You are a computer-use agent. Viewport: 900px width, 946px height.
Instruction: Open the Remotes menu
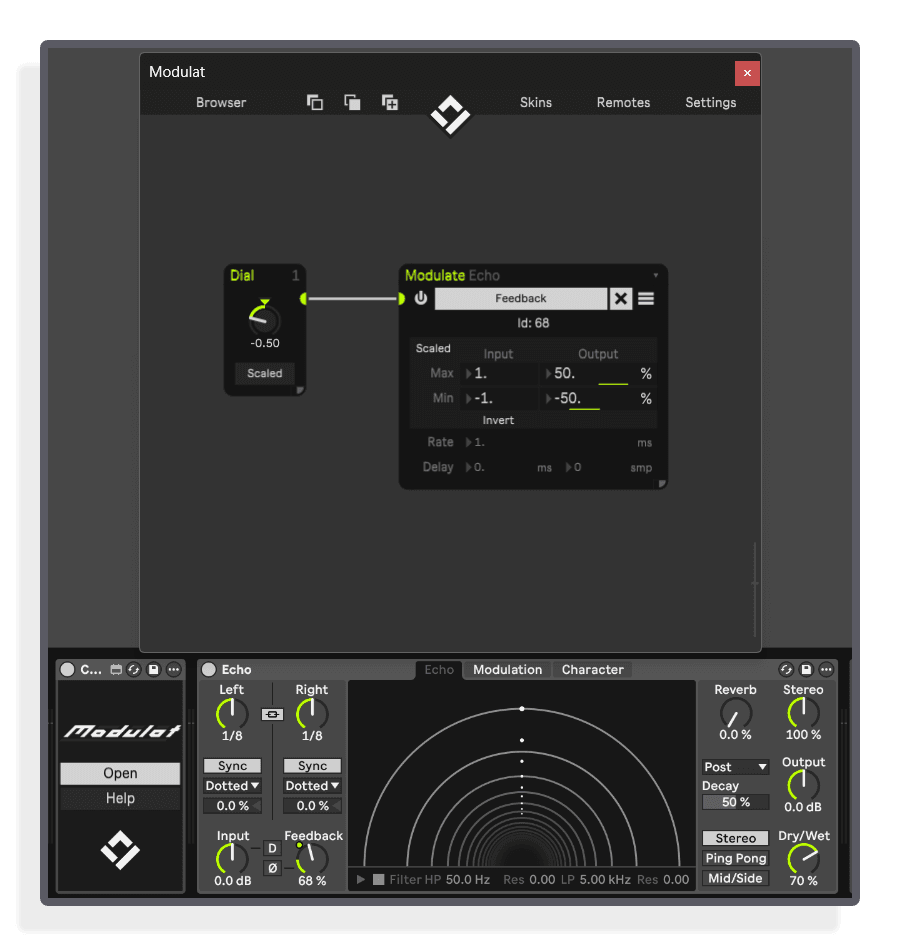coord(623,103)
